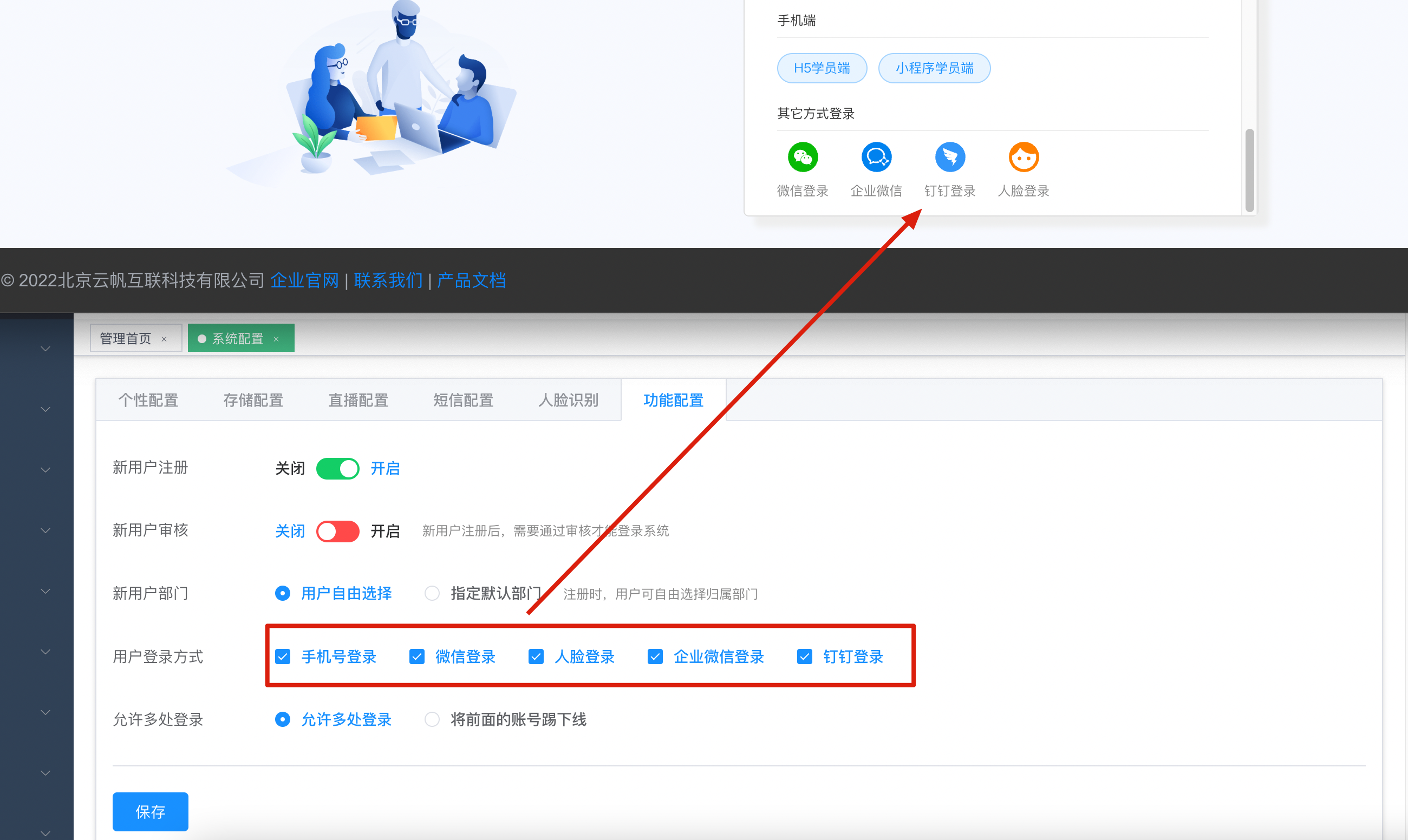Screen dimensions: 1408x840
Task: Click the 企业微信 label under icon
Action: pos(876,191)
